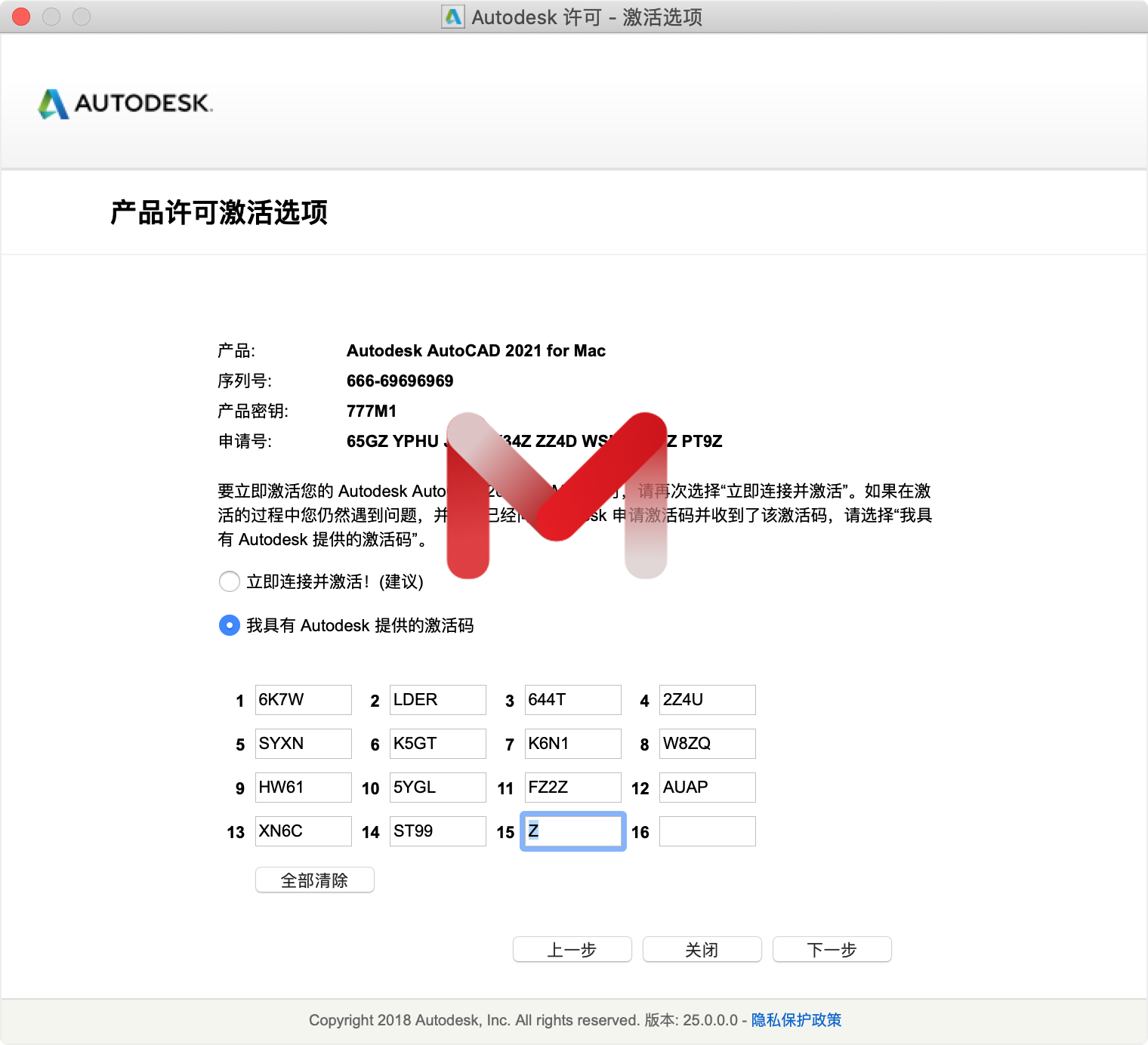This screenshot has height=1045, width=1148.
Task: Click activation code field 4 containing 2Z4U
Action: click(708, 700)
